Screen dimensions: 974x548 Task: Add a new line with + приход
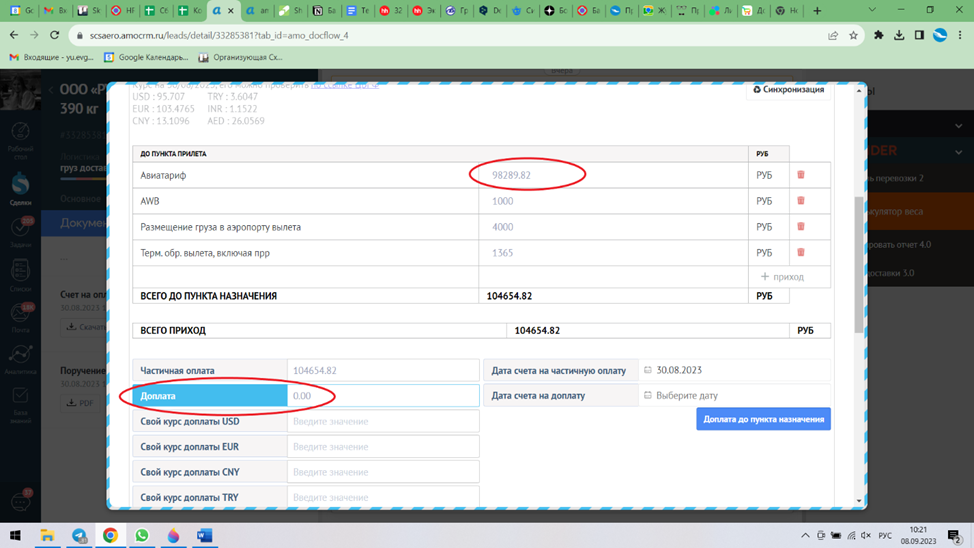click(782, 277)
